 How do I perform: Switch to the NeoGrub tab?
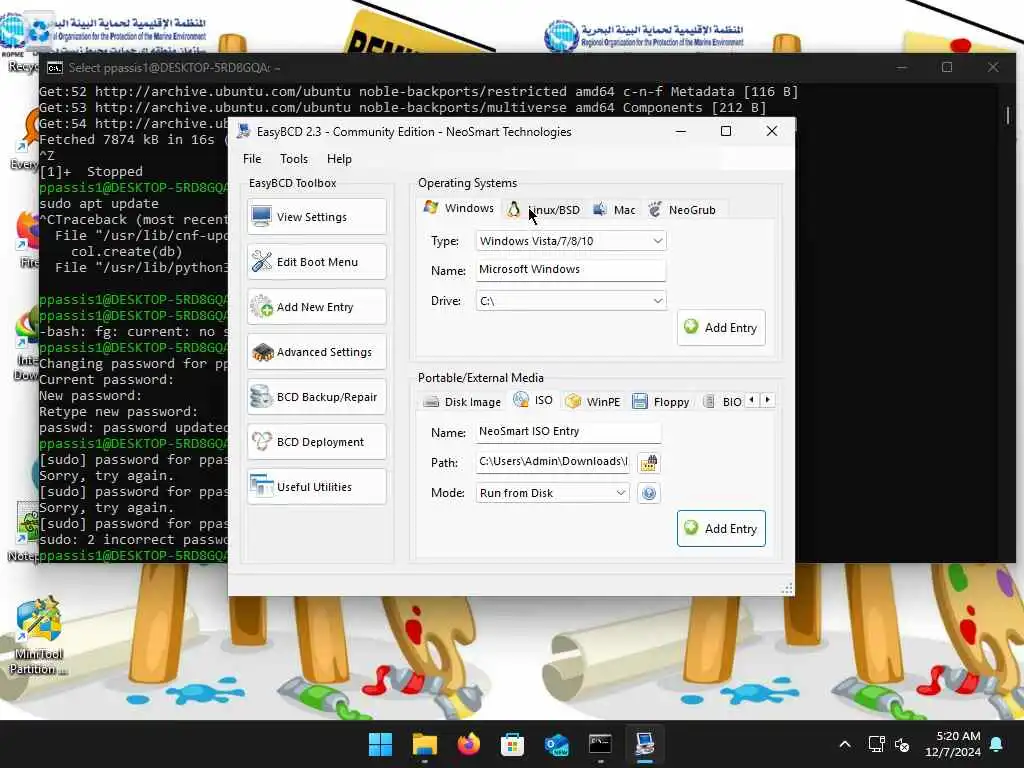(682, 210)
